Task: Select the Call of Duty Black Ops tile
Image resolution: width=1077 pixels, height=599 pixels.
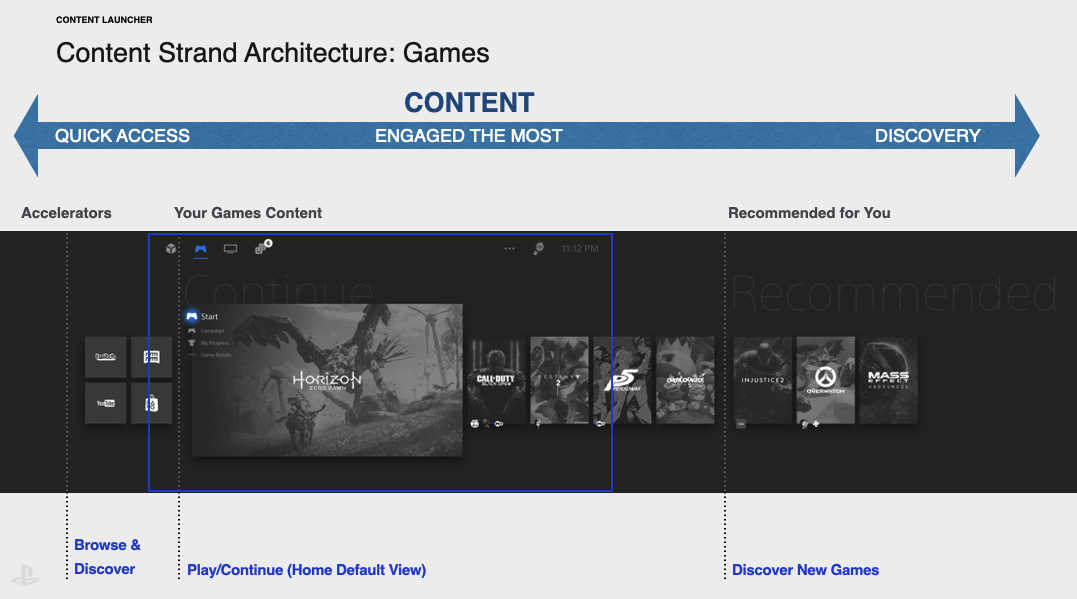Action: tap(496, 380)
